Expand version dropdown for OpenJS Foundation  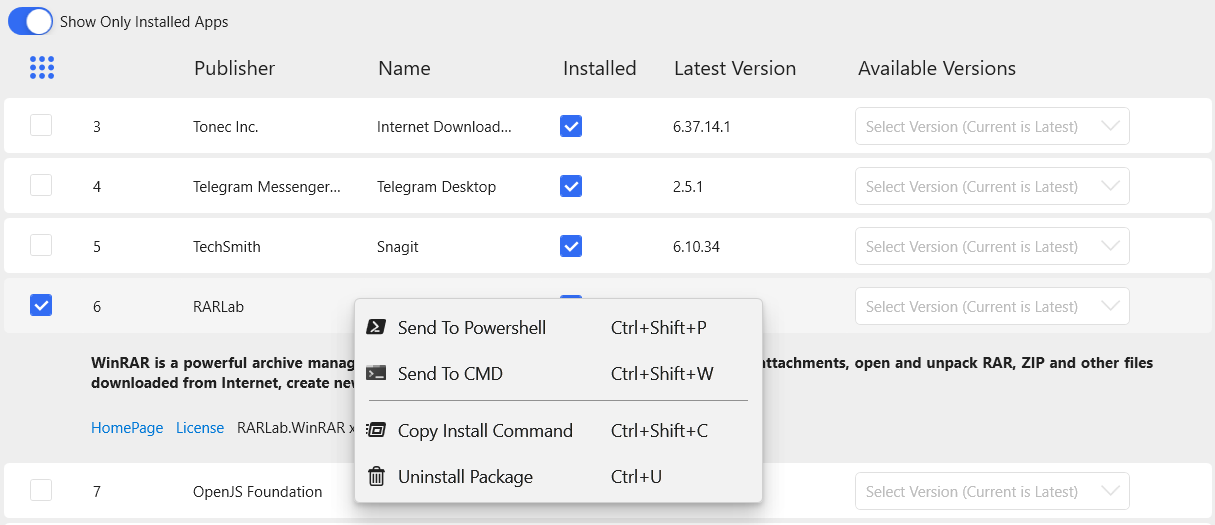pos(992,491)
